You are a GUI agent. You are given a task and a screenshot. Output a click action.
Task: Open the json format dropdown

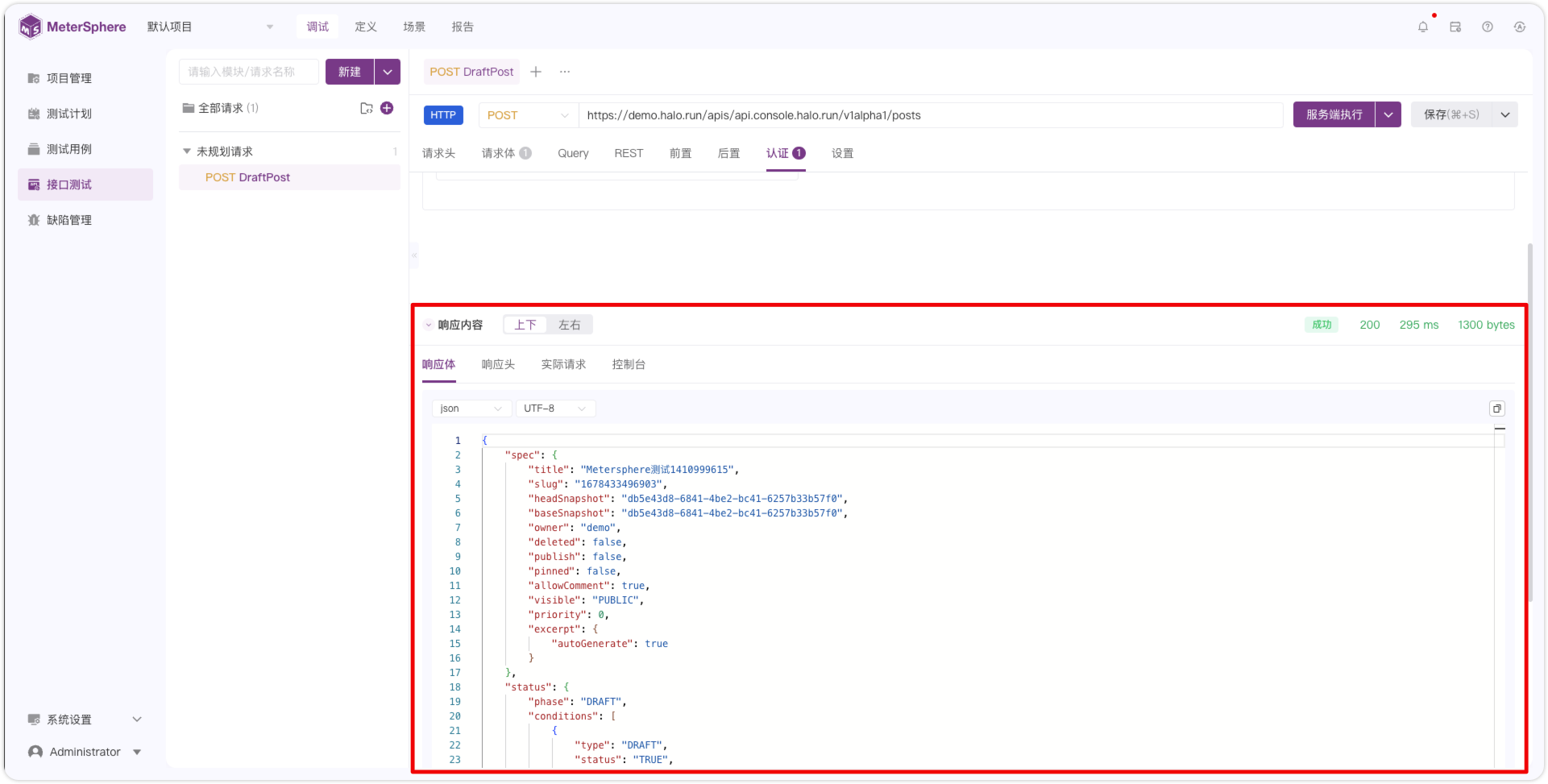(x=471, y=409)
